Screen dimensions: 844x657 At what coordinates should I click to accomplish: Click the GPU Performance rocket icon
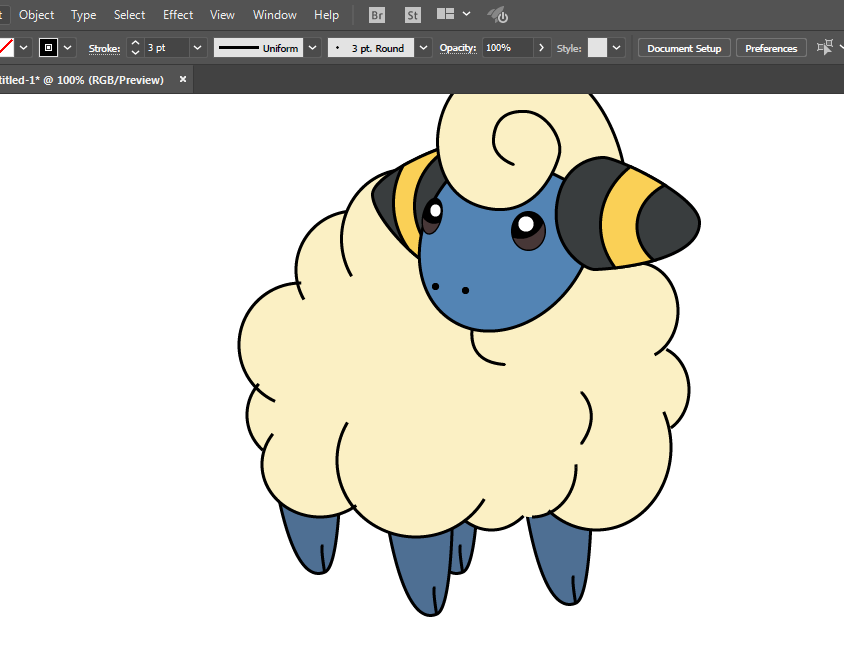[x=498, y=15]
